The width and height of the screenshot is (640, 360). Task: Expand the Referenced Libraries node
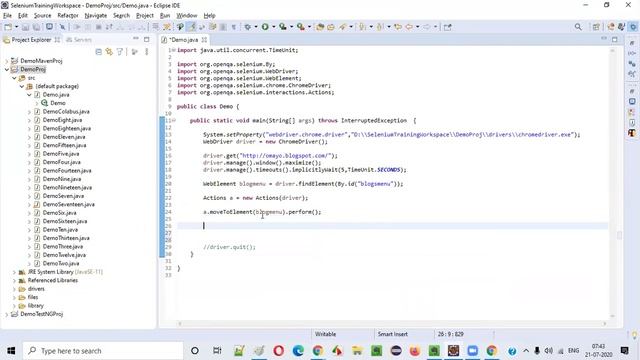[14, 280]
